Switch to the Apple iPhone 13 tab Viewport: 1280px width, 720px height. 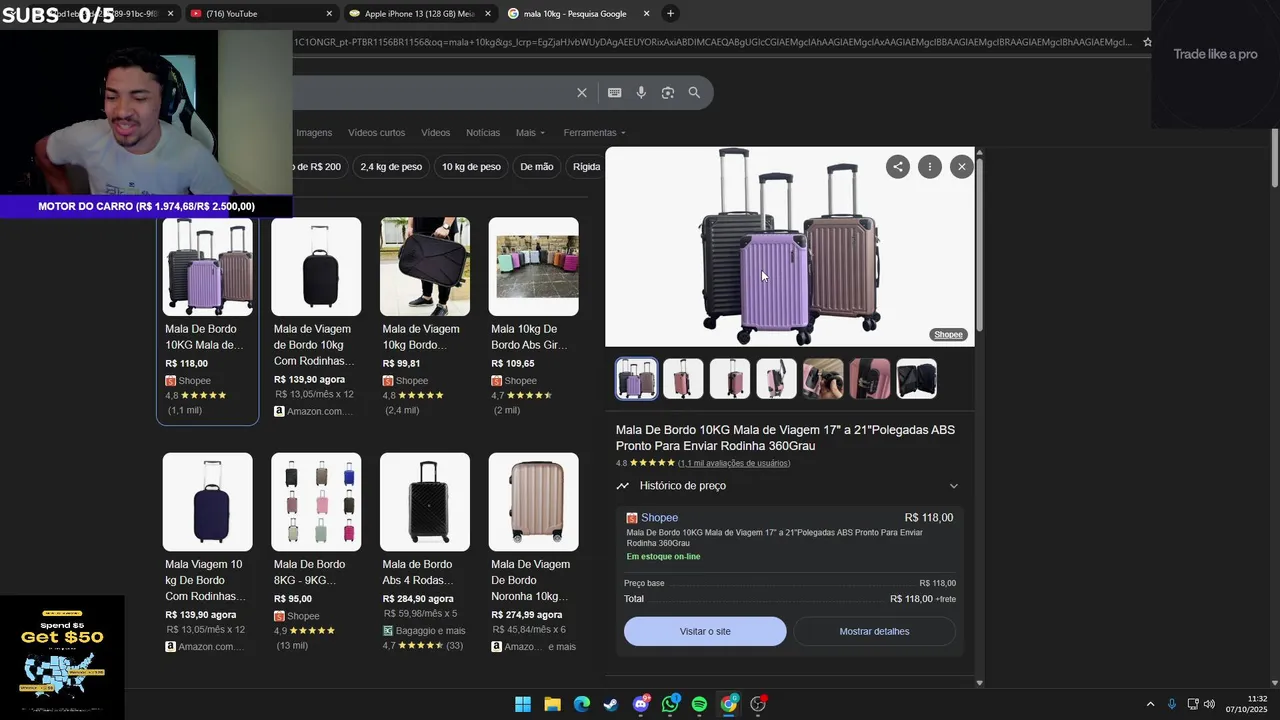[419, 14]
